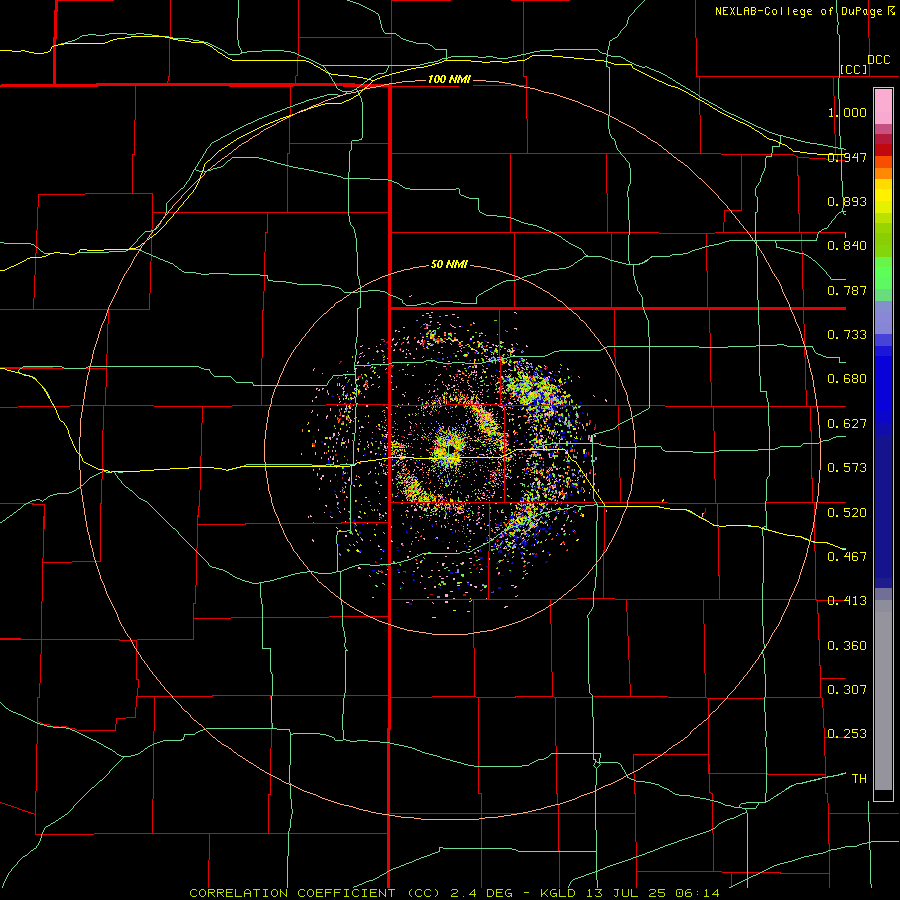Click the radar site center point

[451, 448]
